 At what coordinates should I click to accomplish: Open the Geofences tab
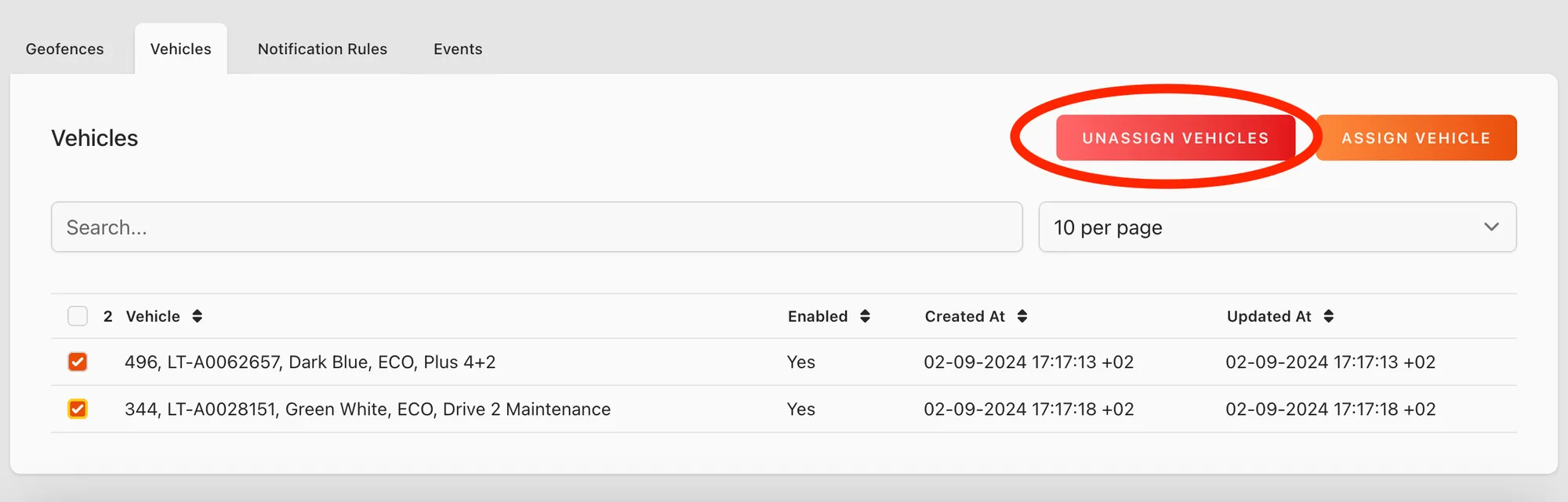64,49
